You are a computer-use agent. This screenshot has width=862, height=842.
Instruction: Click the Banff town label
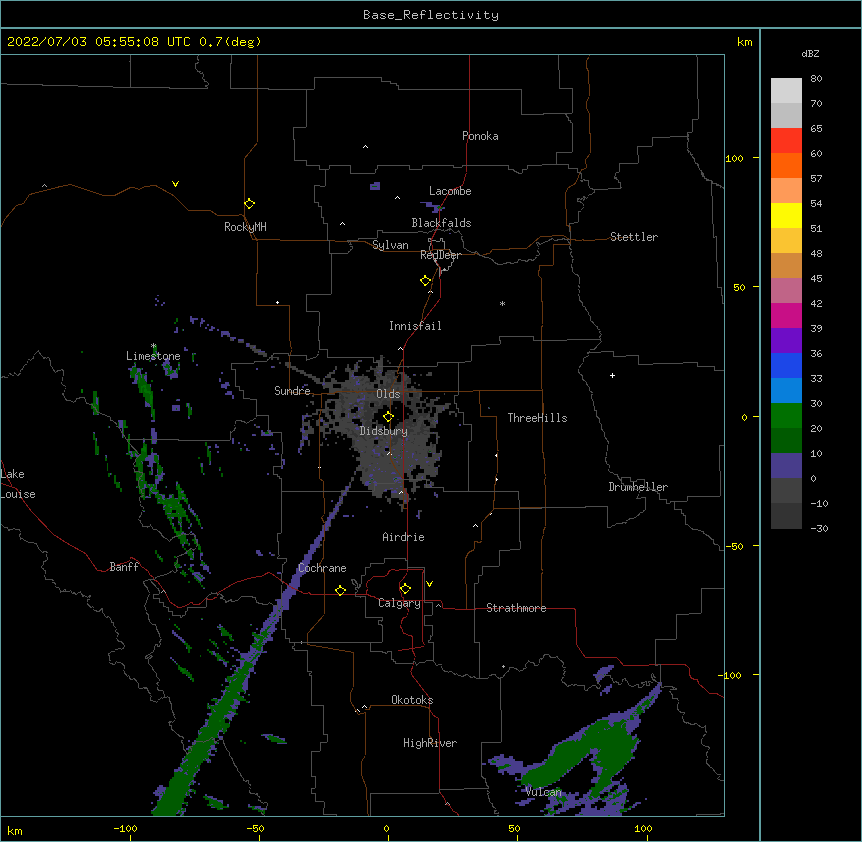(x=124, y=567)
